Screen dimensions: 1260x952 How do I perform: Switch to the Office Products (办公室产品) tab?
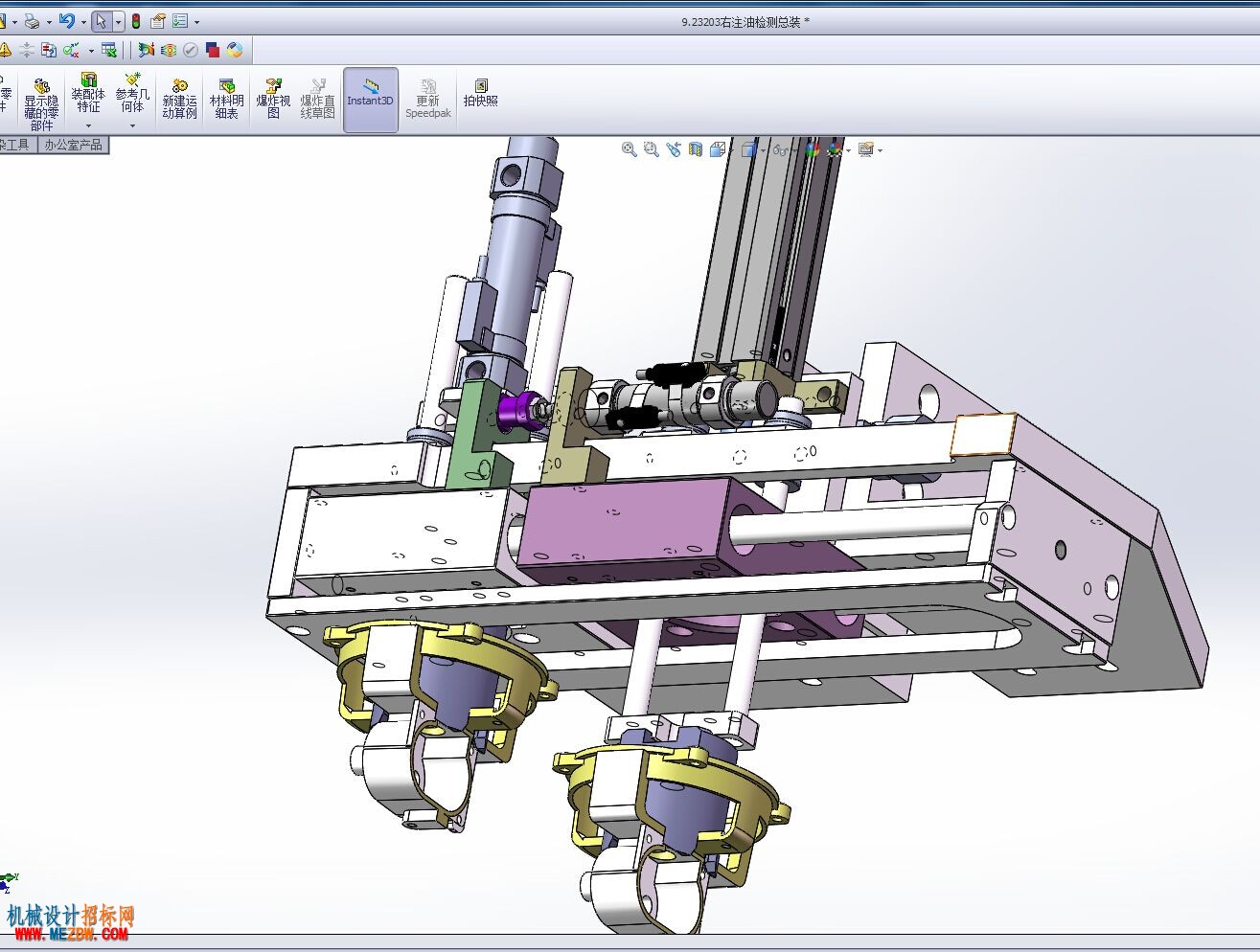[74, 145]
